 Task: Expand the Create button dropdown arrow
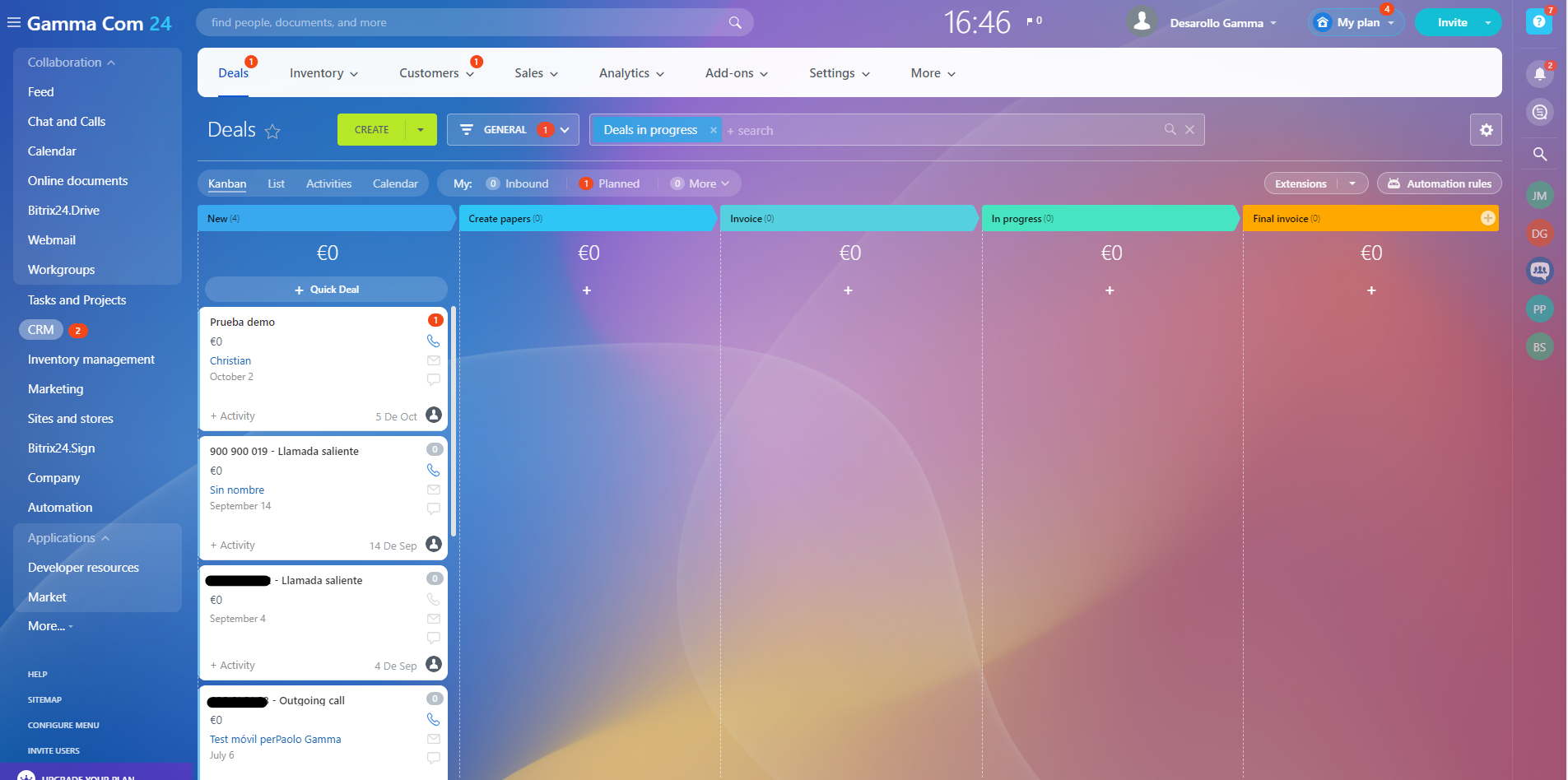tap(421, 130)
